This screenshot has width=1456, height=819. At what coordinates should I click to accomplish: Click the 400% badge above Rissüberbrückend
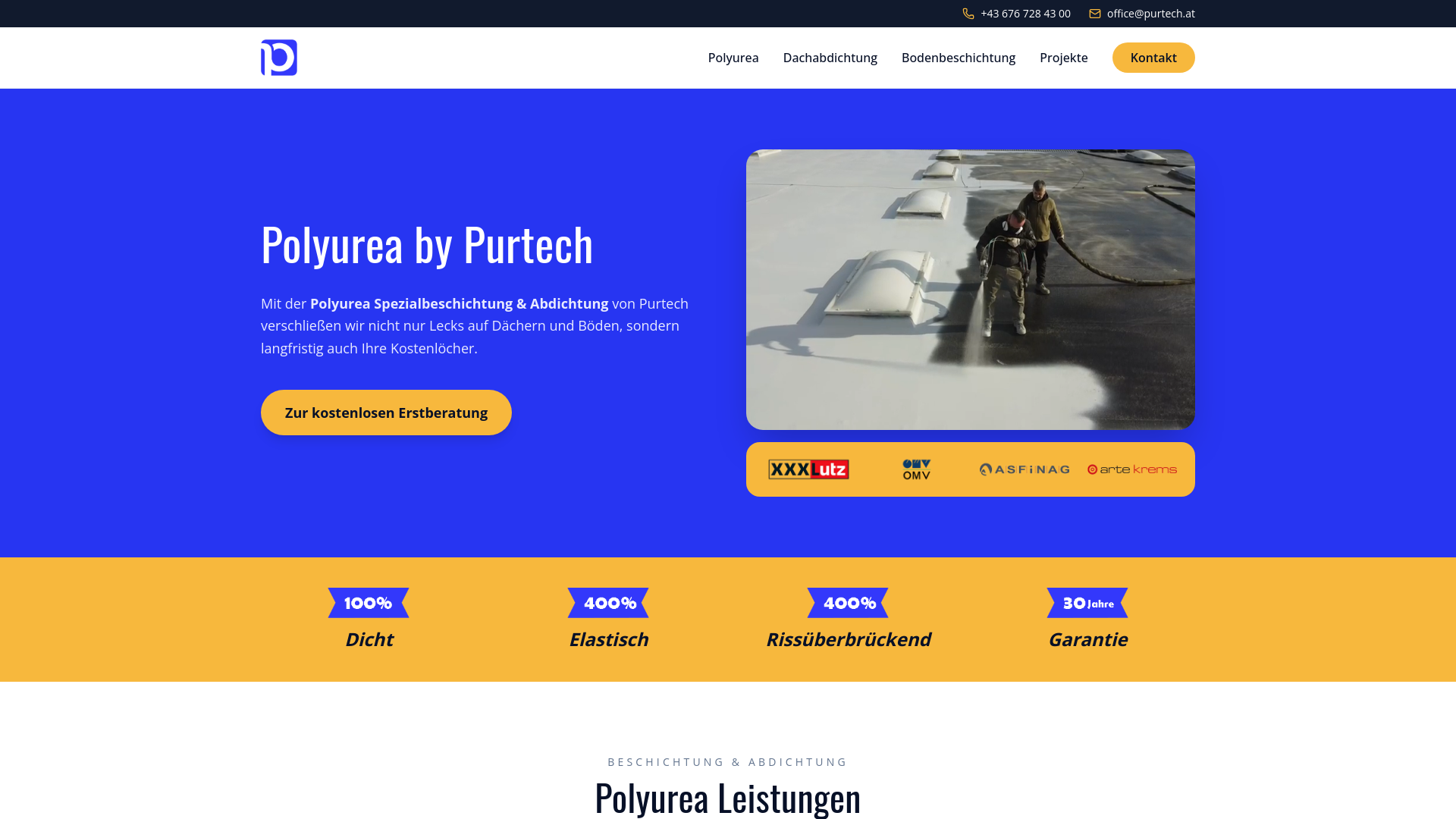(x=848, y=603)
